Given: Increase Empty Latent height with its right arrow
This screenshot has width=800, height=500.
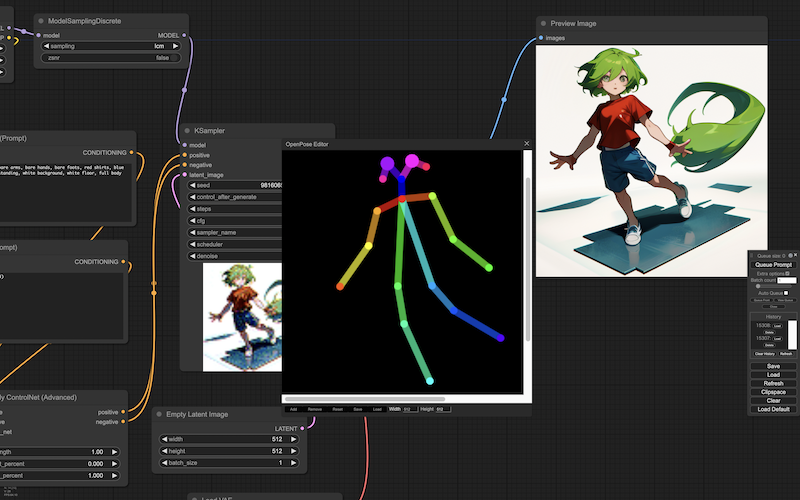Looking at the screenshot, I should point(293,451).
